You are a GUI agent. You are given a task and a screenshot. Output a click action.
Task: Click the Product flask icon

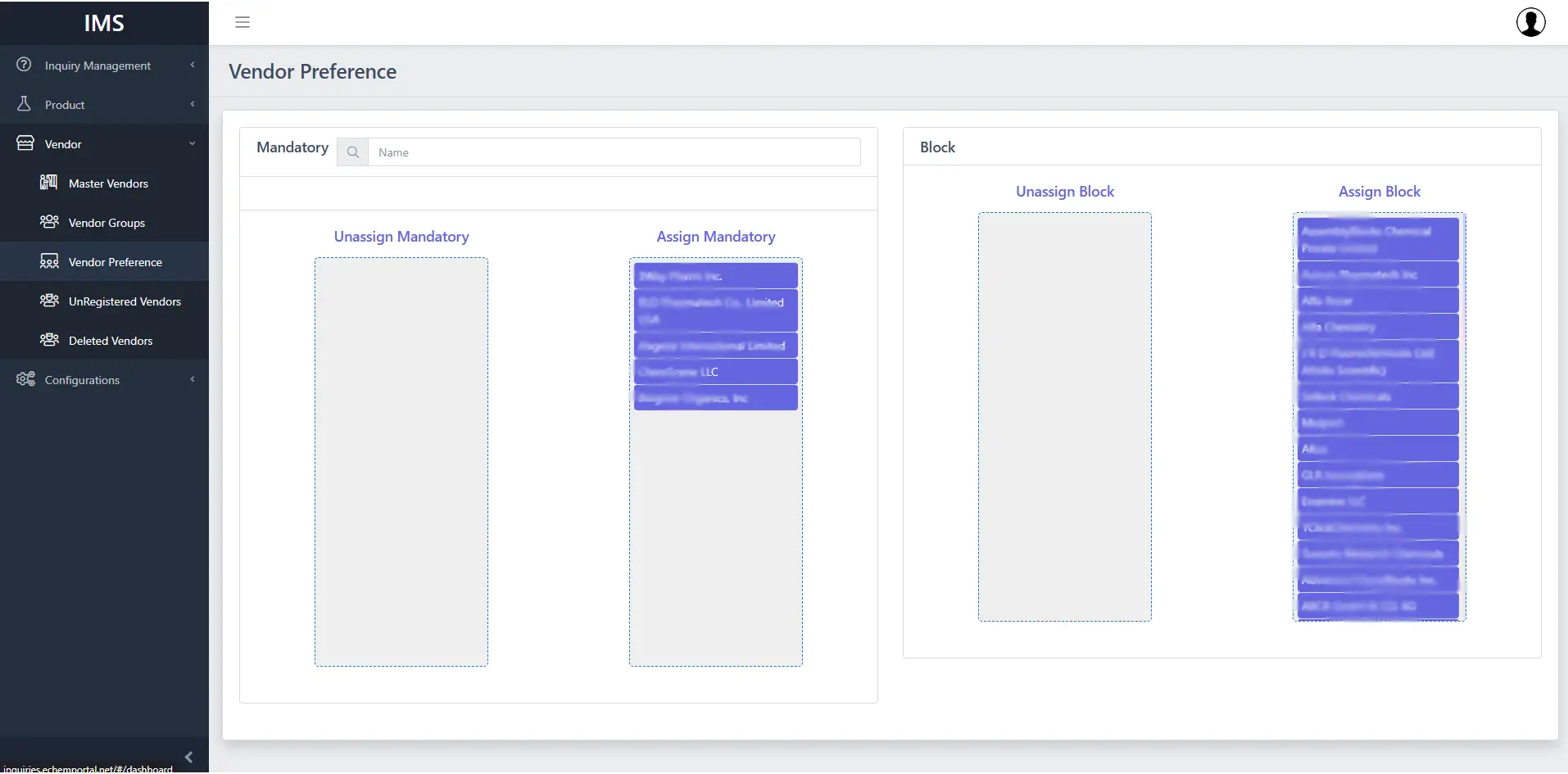25,104
